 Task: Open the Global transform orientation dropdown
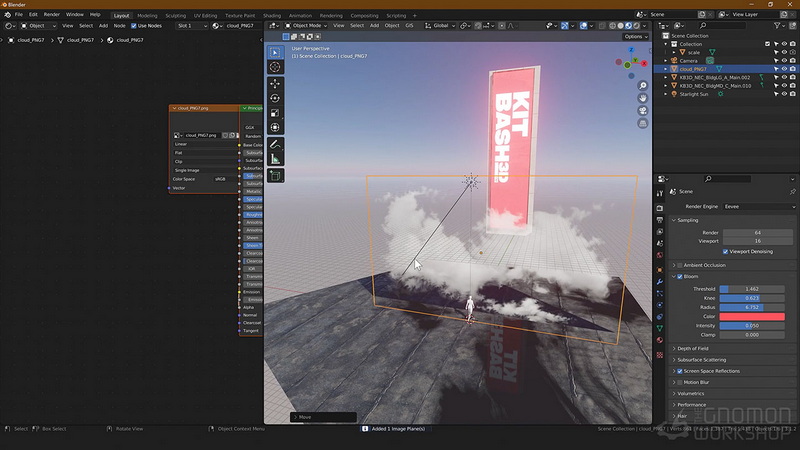(x=440, y=26)
